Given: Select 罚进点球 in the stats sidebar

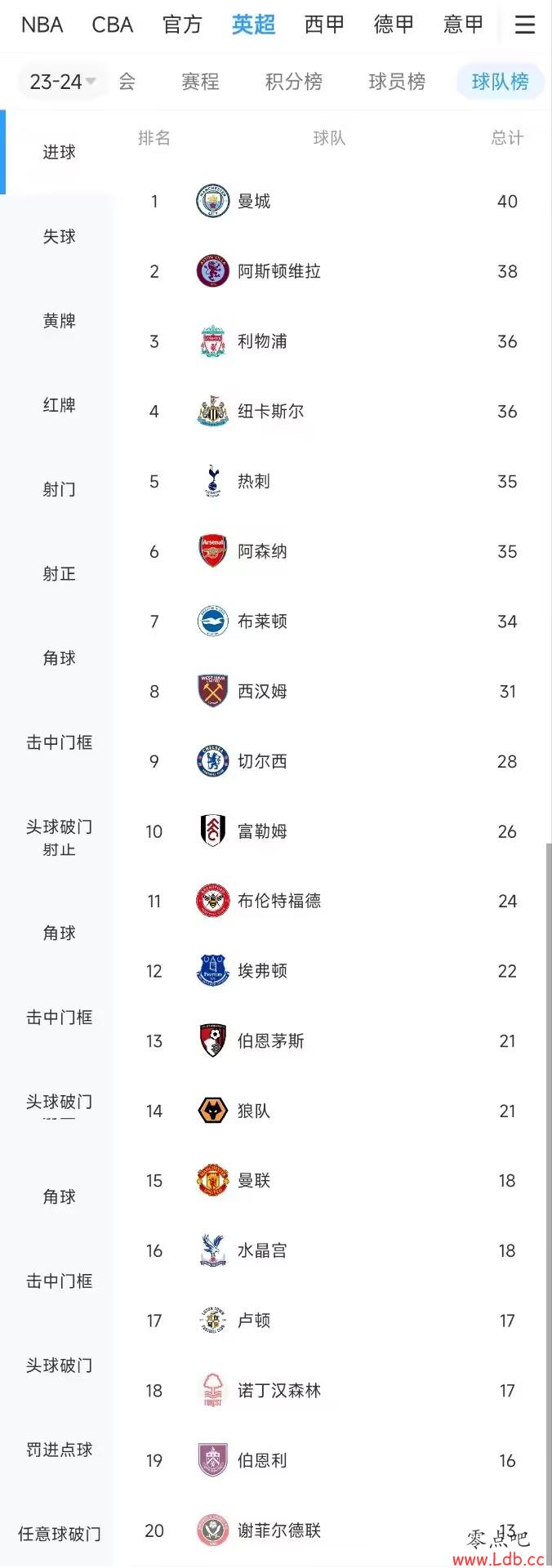Looking at the screenshot, I should tap(59, 1450).
